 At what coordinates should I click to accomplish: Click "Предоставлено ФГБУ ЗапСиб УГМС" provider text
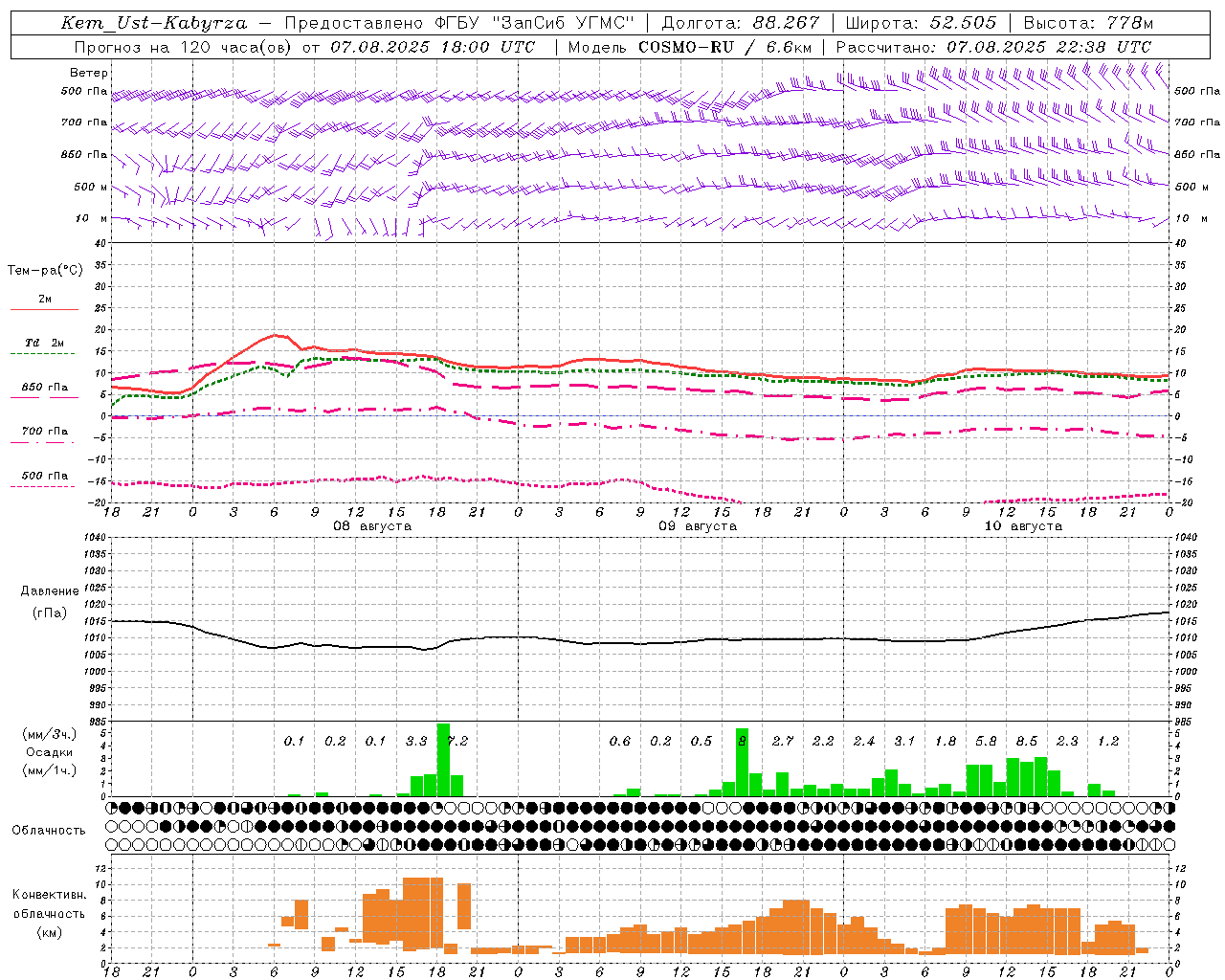(460, 23)
